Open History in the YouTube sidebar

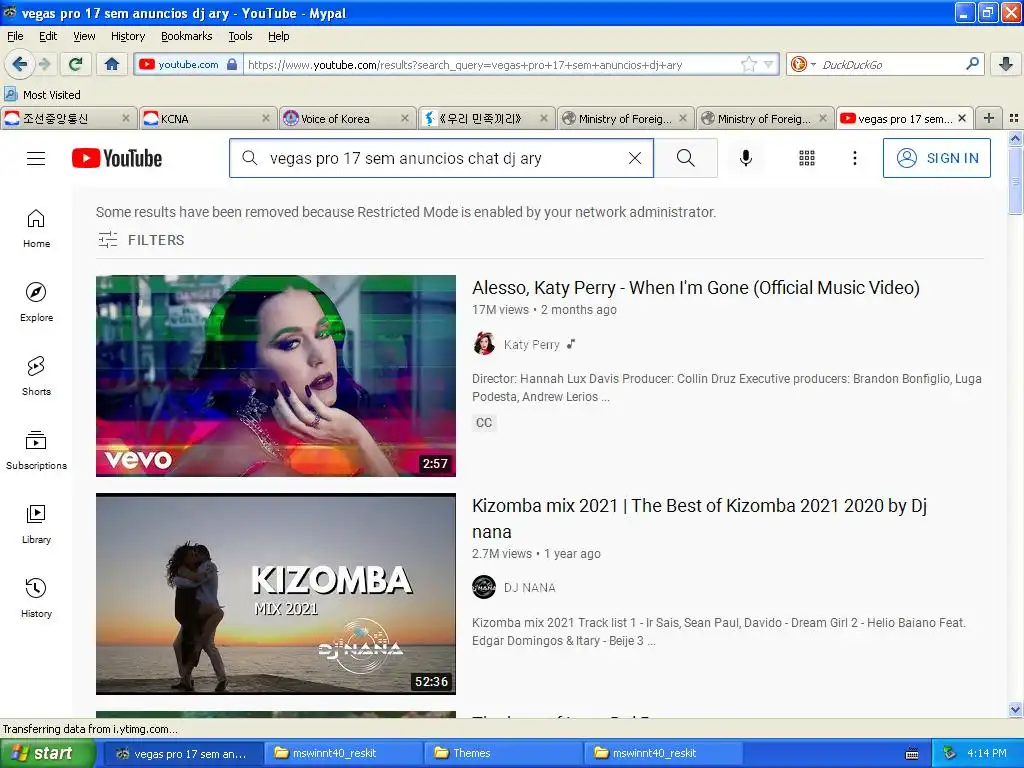click(x=36, y=598)
